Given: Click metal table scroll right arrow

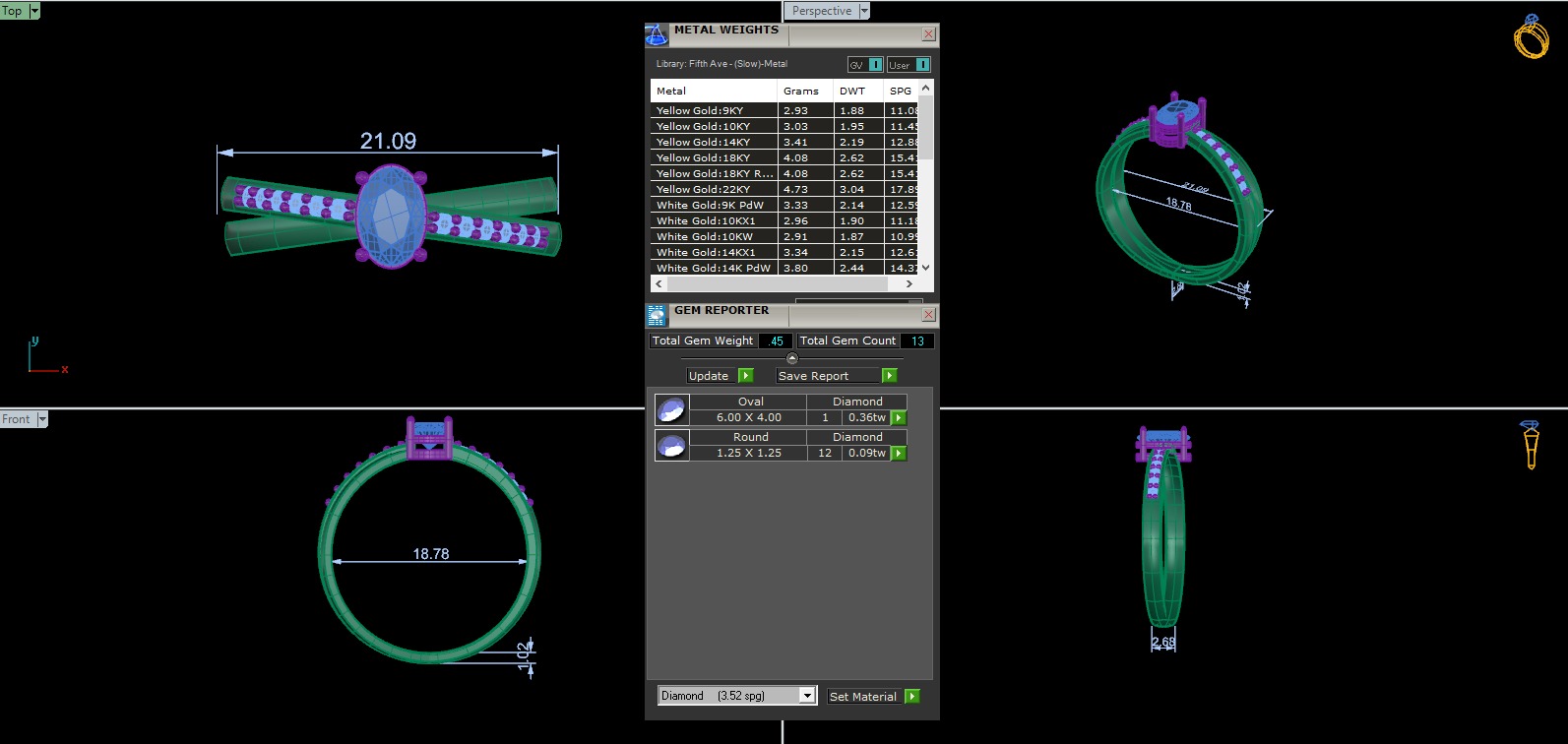Looking at the screenshot, I should point(909,283).
